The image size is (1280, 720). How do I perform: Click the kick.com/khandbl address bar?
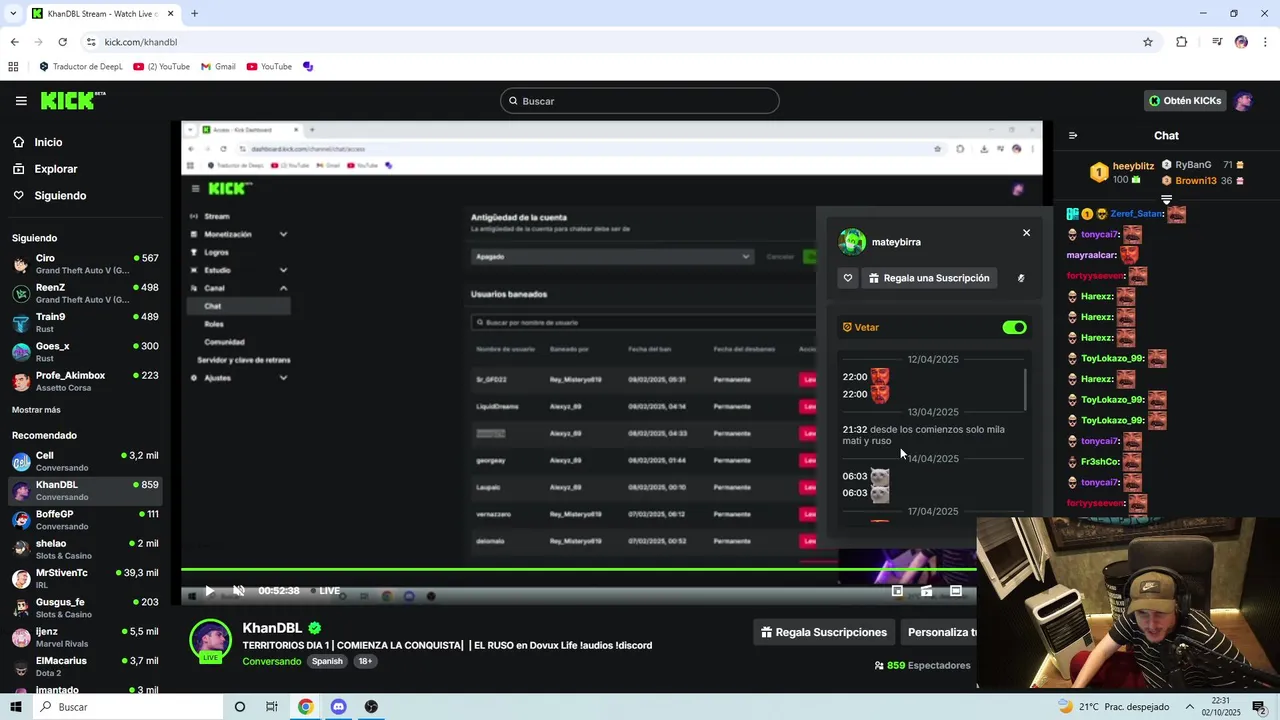pos(610,42)
